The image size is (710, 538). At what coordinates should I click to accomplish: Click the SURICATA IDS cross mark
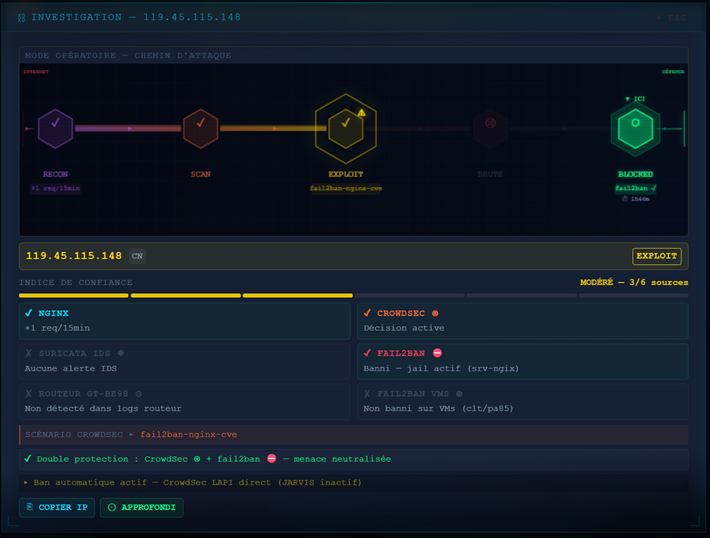(29, 353)
